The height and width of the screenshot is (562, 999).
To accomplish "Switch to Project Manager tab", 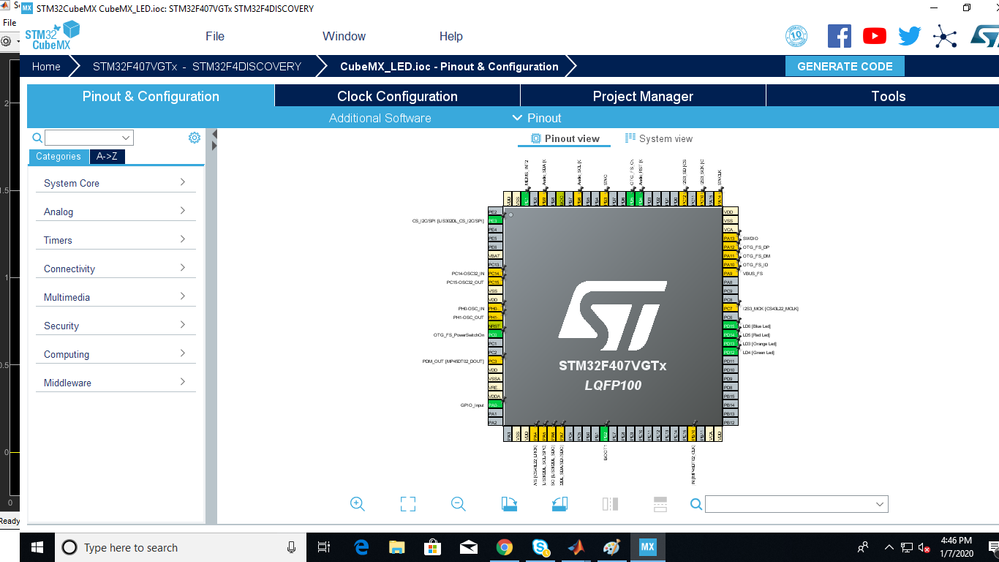I will [643, 96].
